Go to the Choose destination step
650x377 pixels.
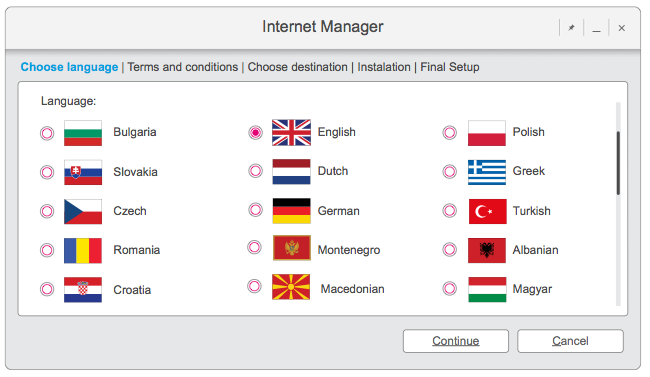pos(297,67)
